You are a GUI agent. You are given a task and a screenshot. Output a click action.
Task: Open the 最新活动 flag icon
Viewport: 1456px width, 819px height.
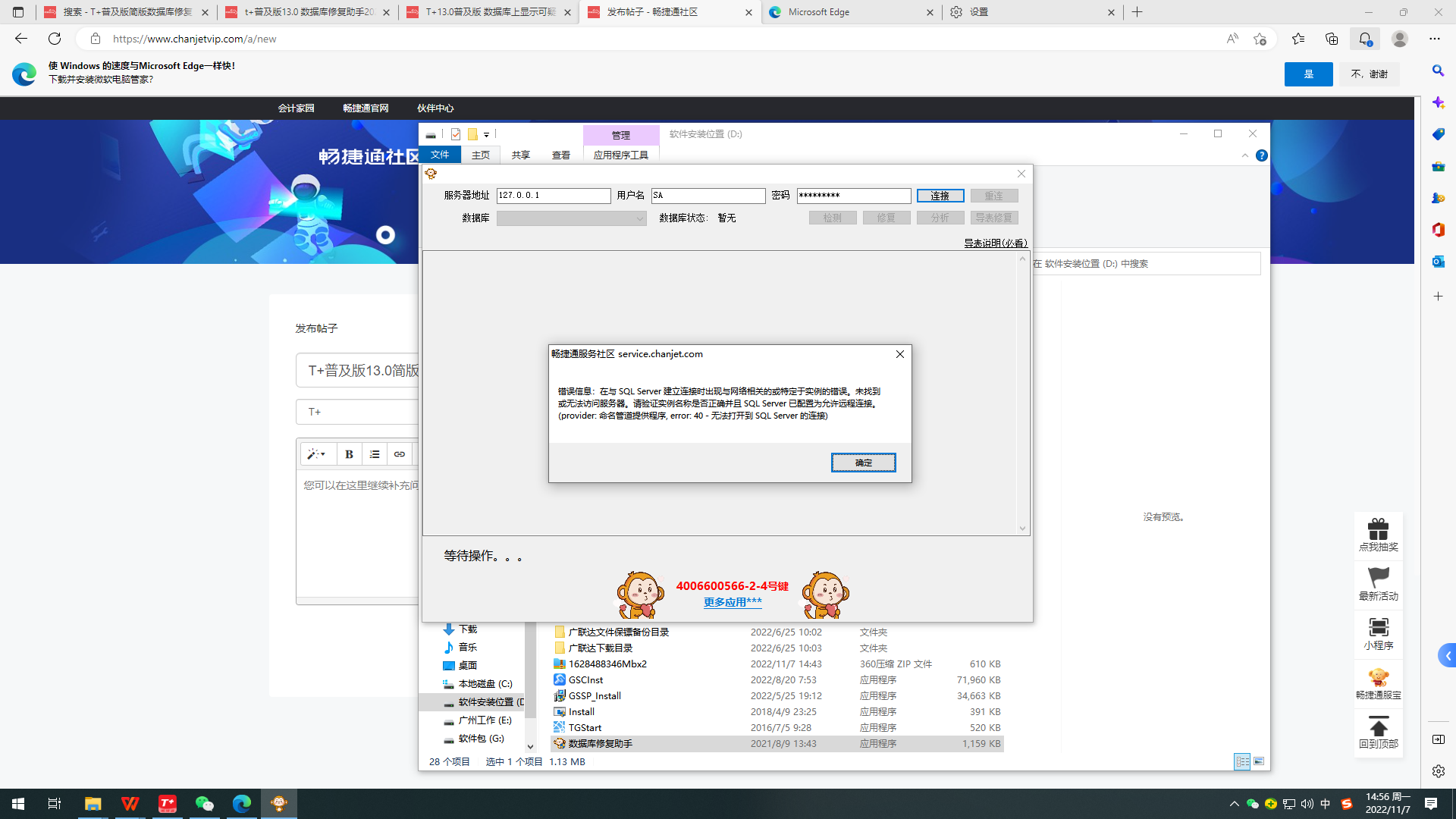[1379, 585]
